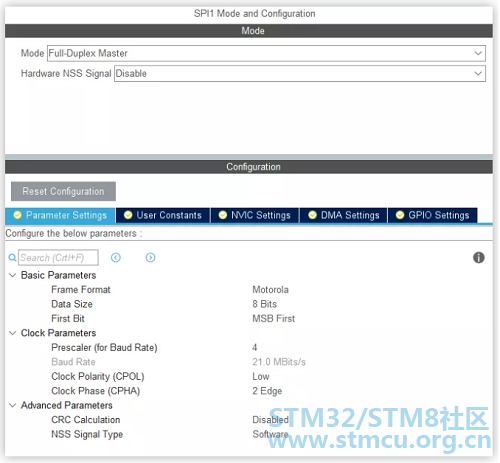Click the GPIO Settings tab check icon

tap(400, 215)
